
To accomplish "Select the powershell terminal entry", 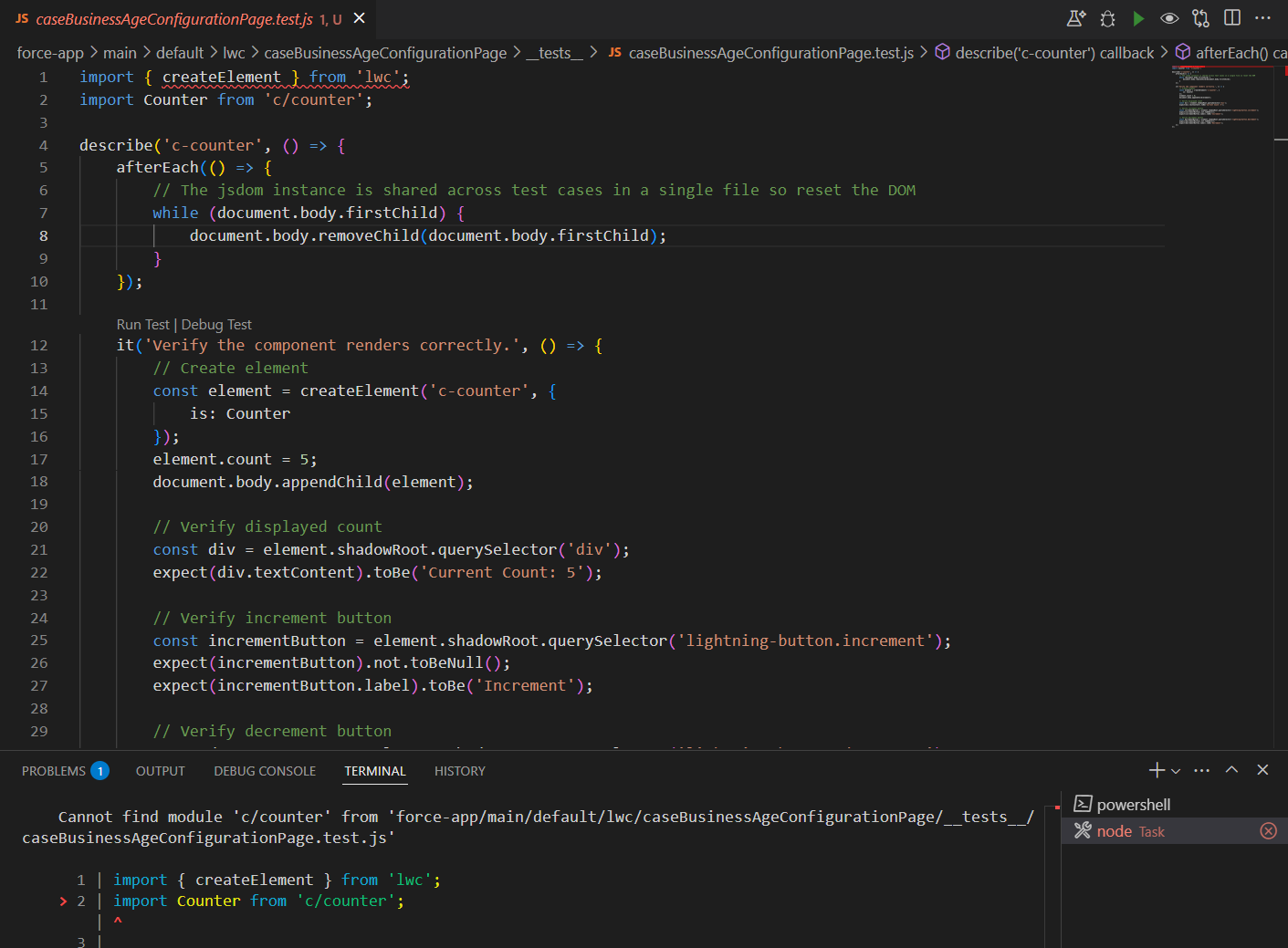I will pyautogui.click(x=1175, y=804).
